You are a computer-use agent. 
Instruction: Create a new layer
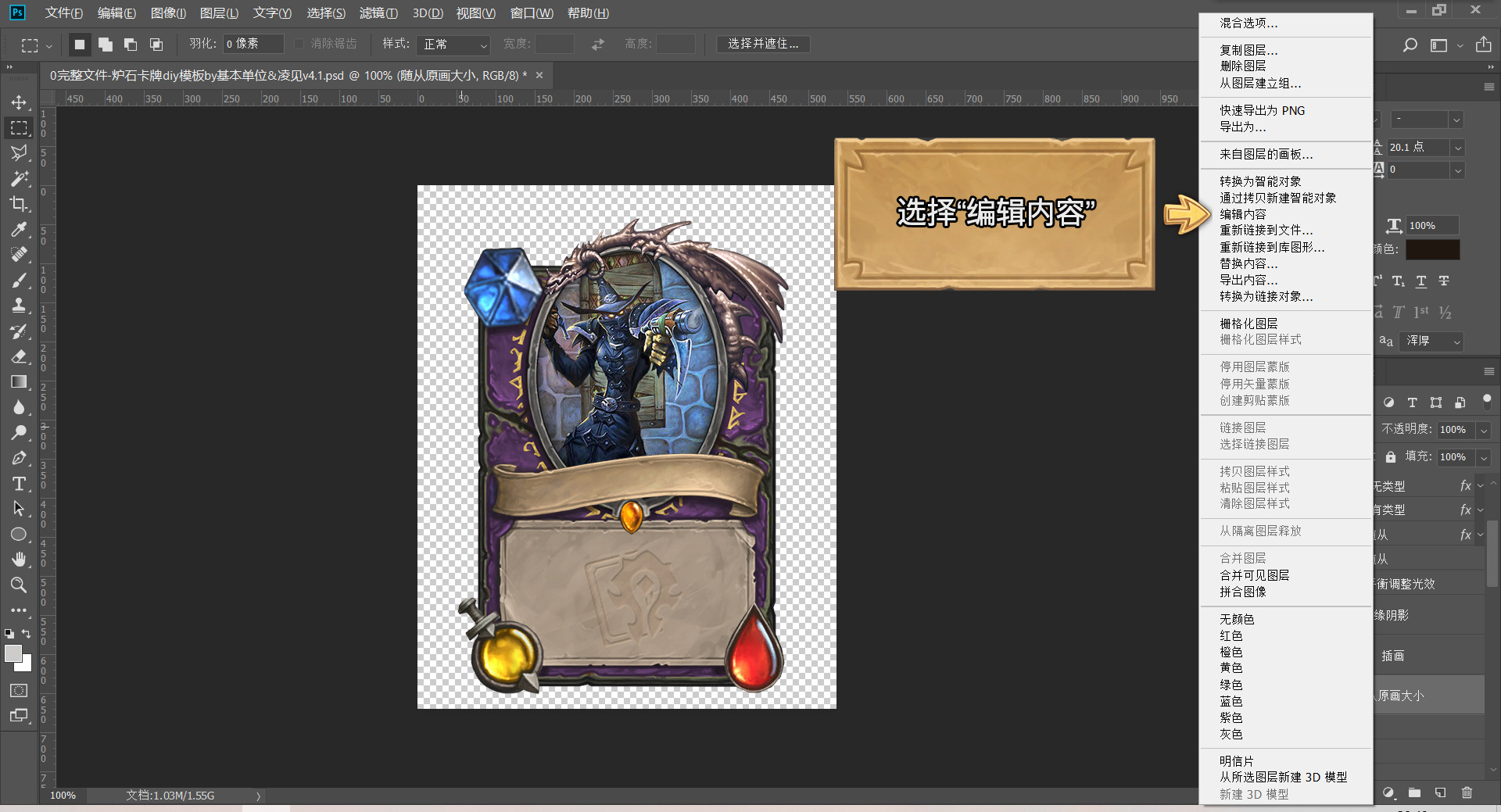pos(1440,792)
